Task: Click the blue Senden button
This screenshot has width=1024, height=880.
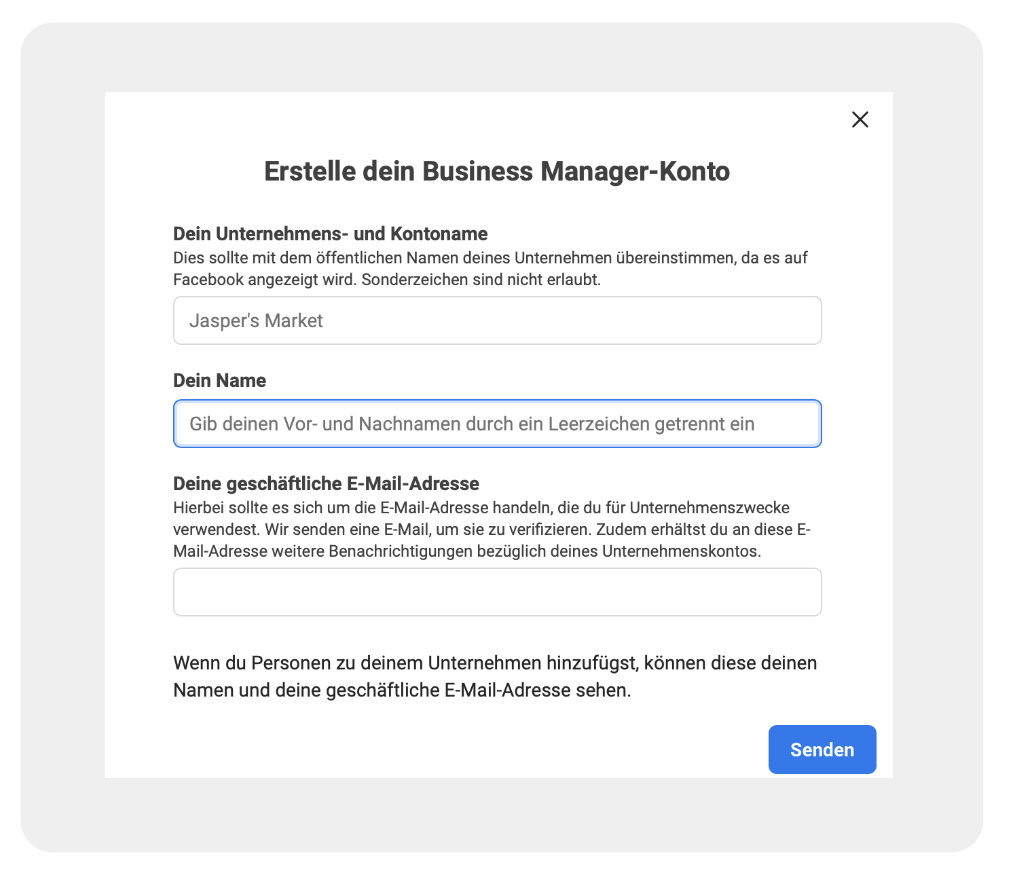Action: click(822, 749)
